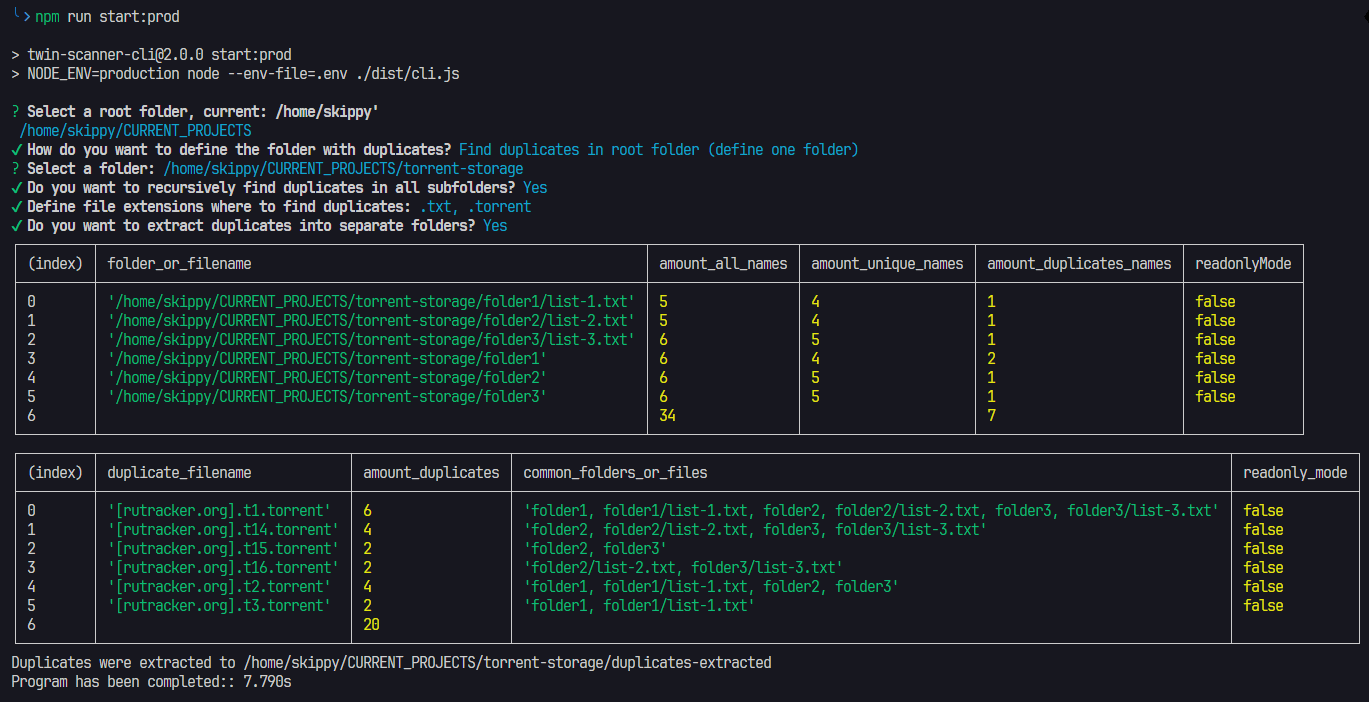Click the total value 20 in second table

371,625
